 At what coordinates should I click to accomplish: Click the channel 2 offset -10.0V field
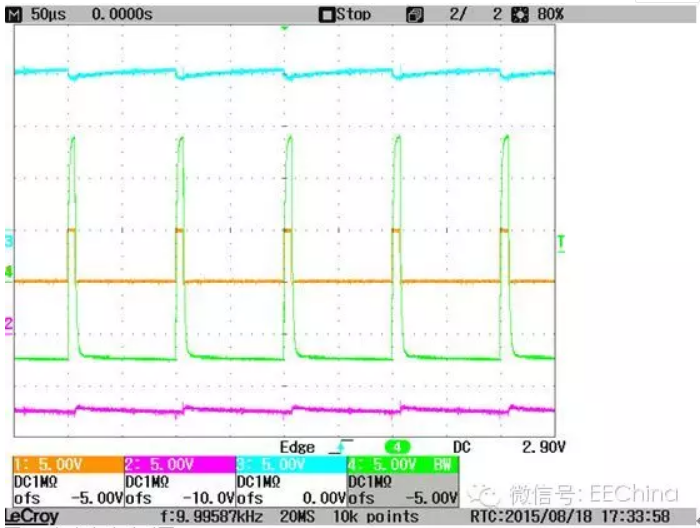[179, 497]
